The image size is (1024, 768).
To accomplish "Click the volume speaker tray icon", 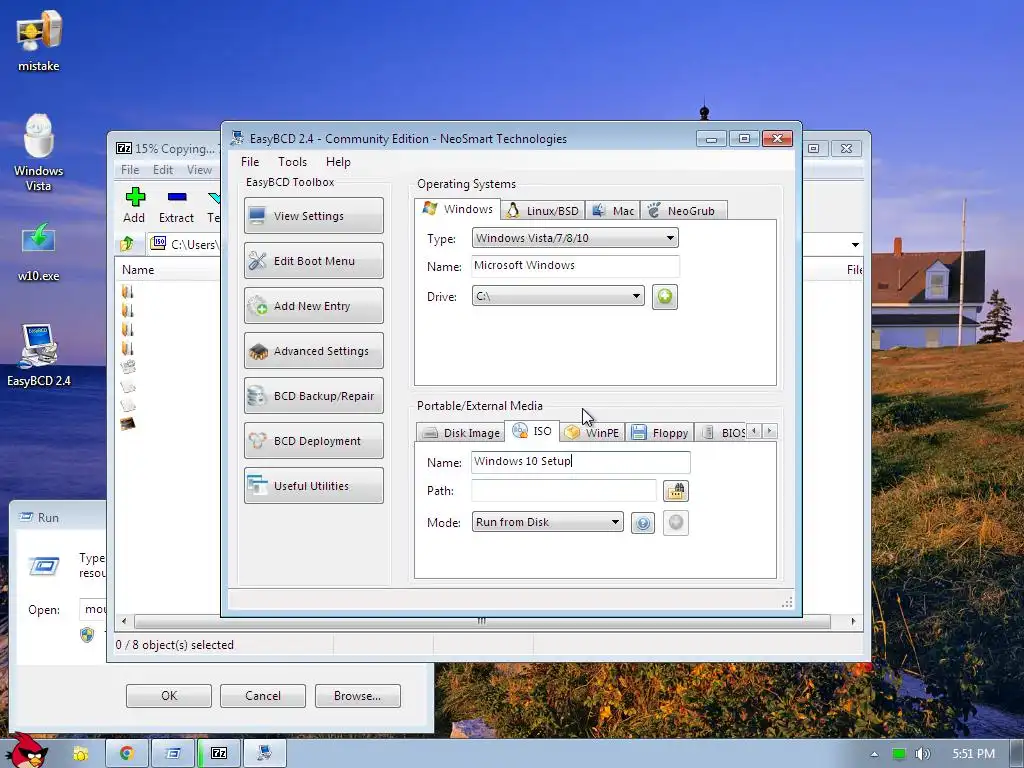I will click(923, 754).
